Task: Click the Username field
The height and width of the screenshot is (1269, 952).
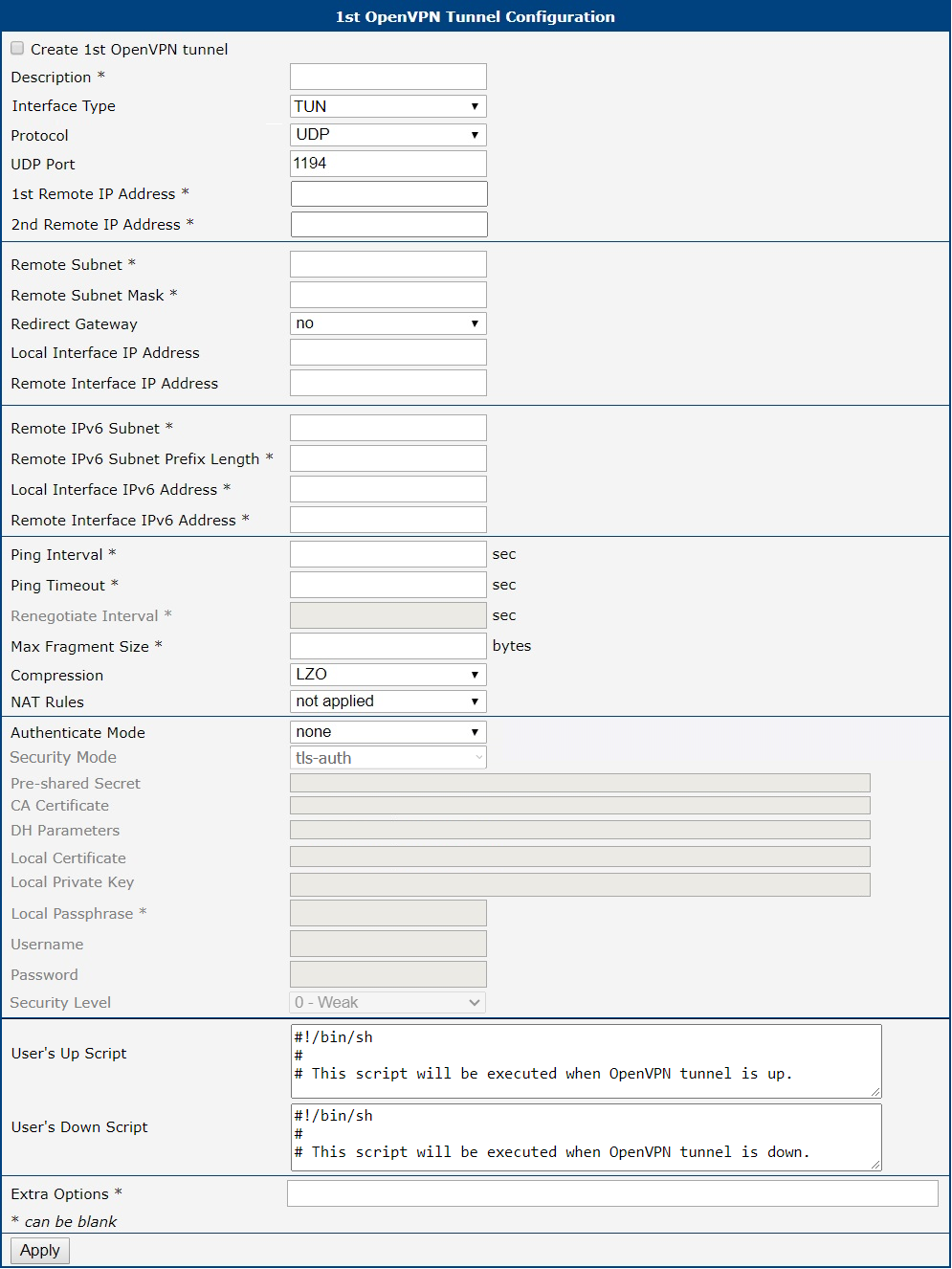Action: pos(388,944)
